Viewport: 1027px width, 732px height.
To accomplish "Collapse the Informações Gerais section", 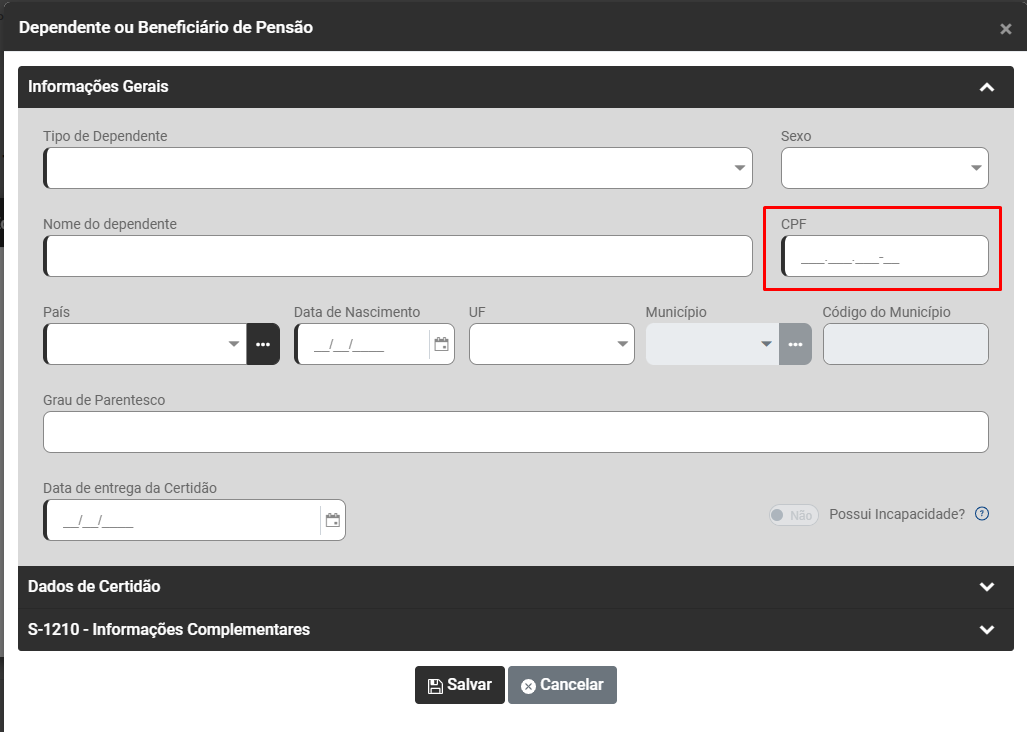I will (987, 87).
